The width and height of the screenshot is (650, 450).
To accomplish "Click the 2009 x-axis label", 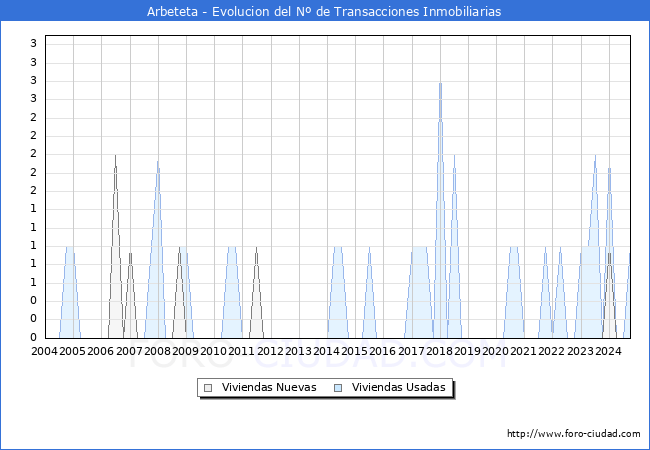I will coord(185,351).
